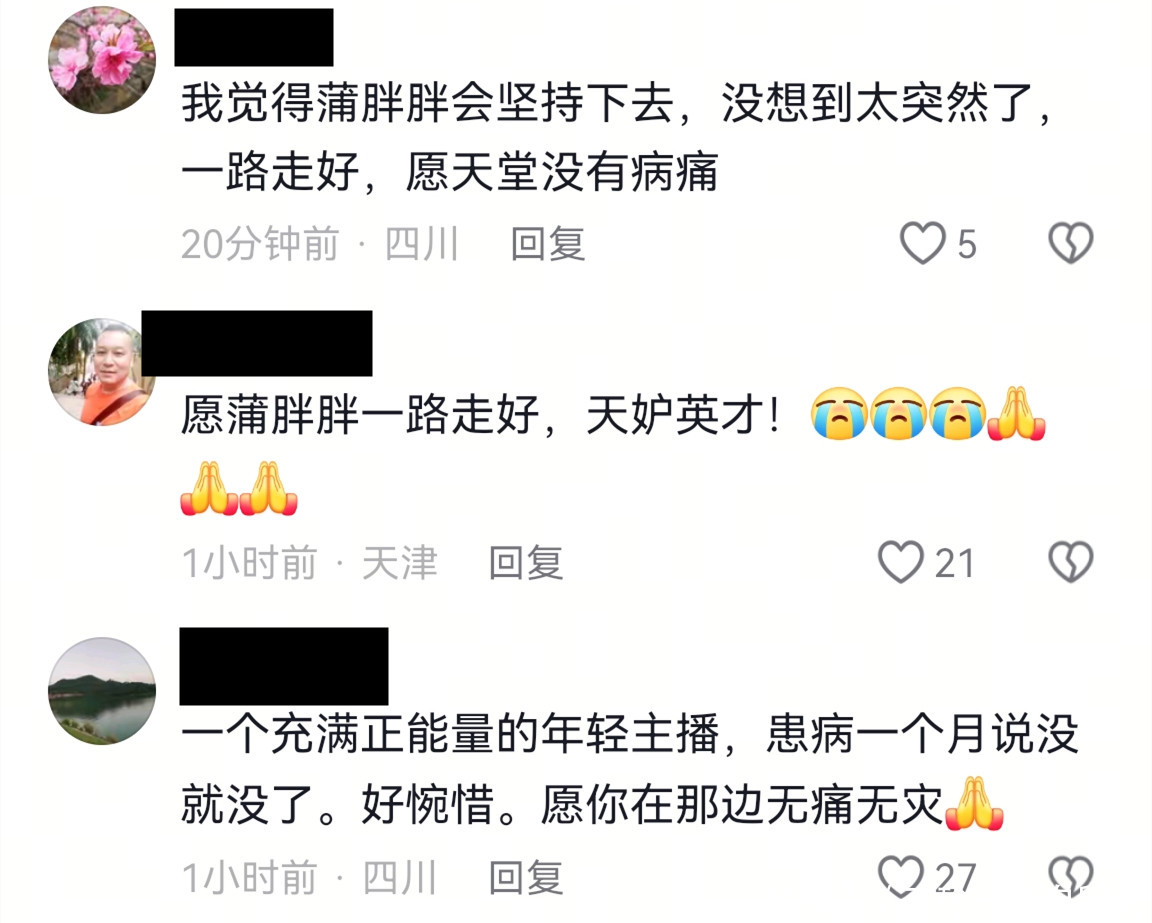This screenshot has width=1152, height=923.
Task: Tap broken heart on the last comment
Action: (x=1070, y=877)
